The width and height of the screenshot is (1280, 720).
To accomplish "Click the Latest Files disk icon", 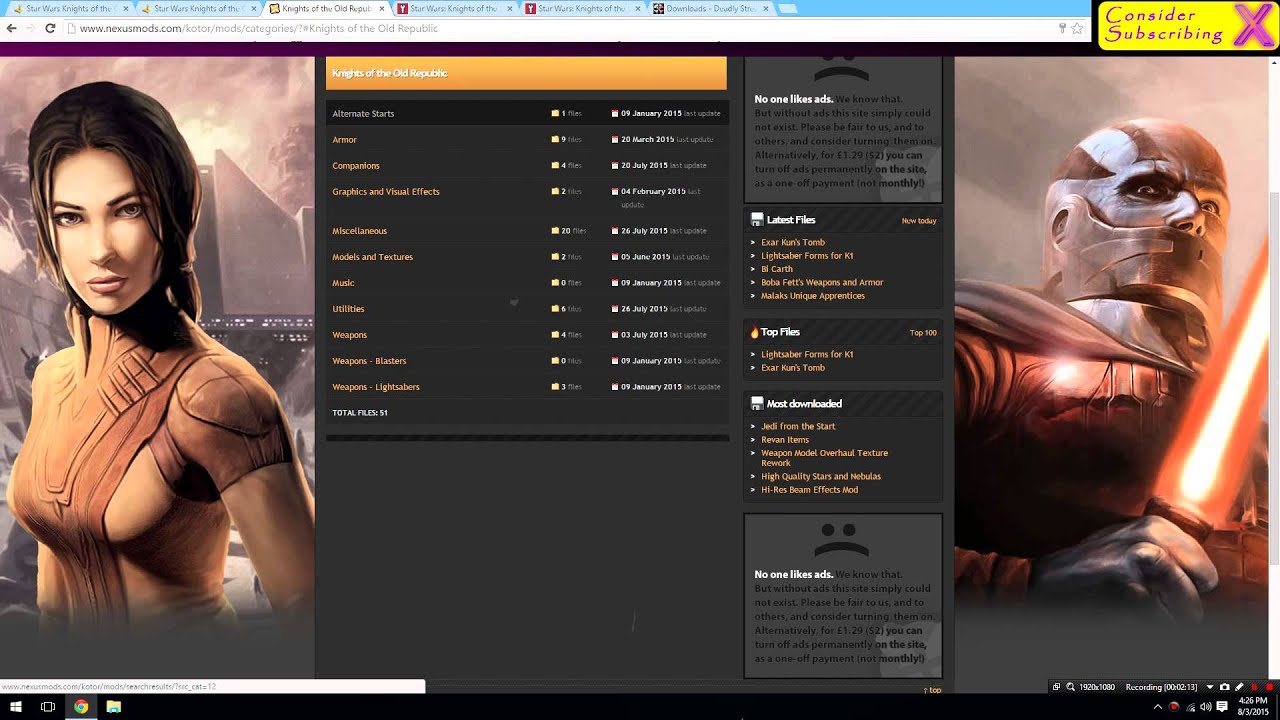I will 757,220.
